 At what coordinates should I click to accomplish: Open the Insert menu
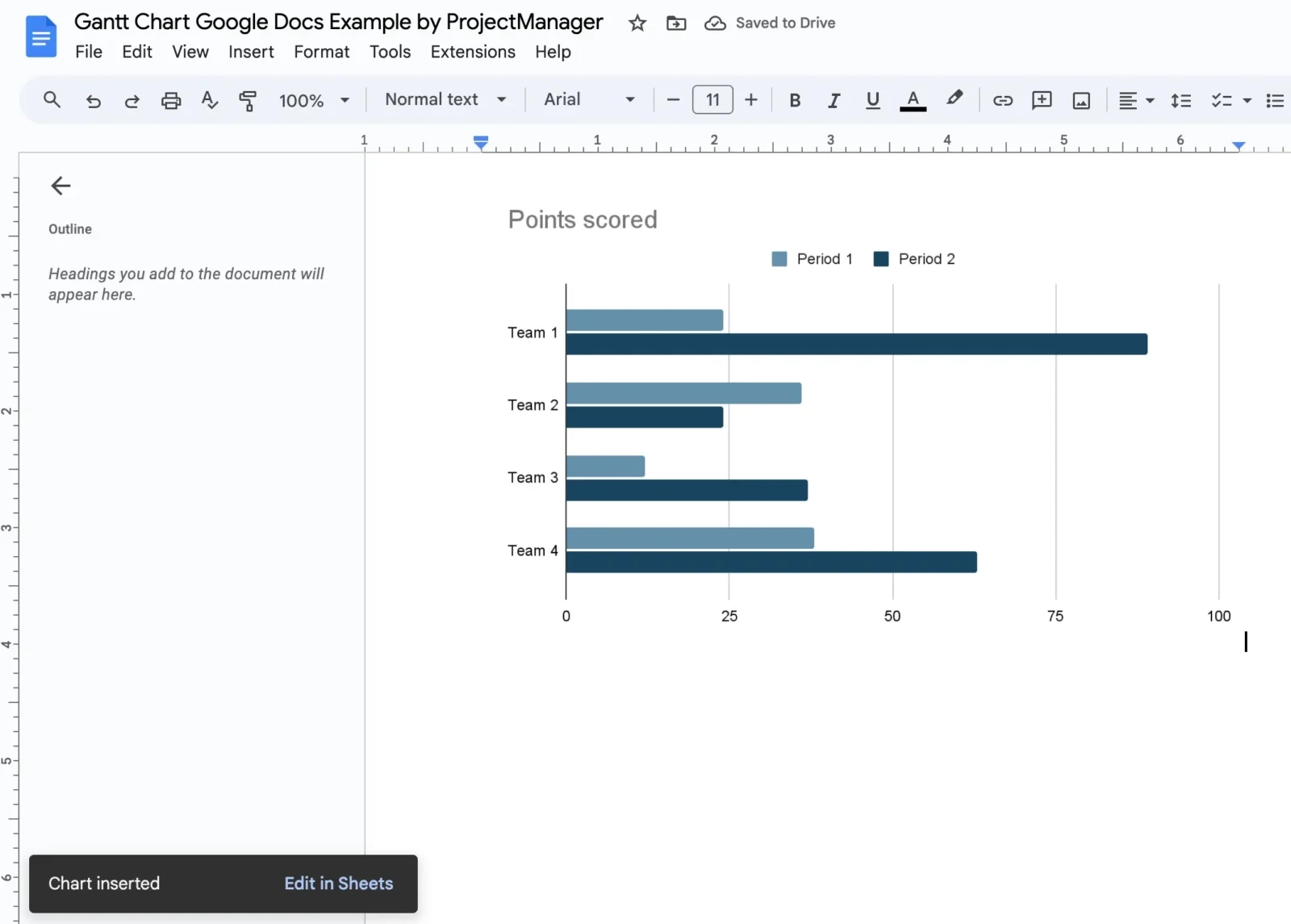click(251, 51)
